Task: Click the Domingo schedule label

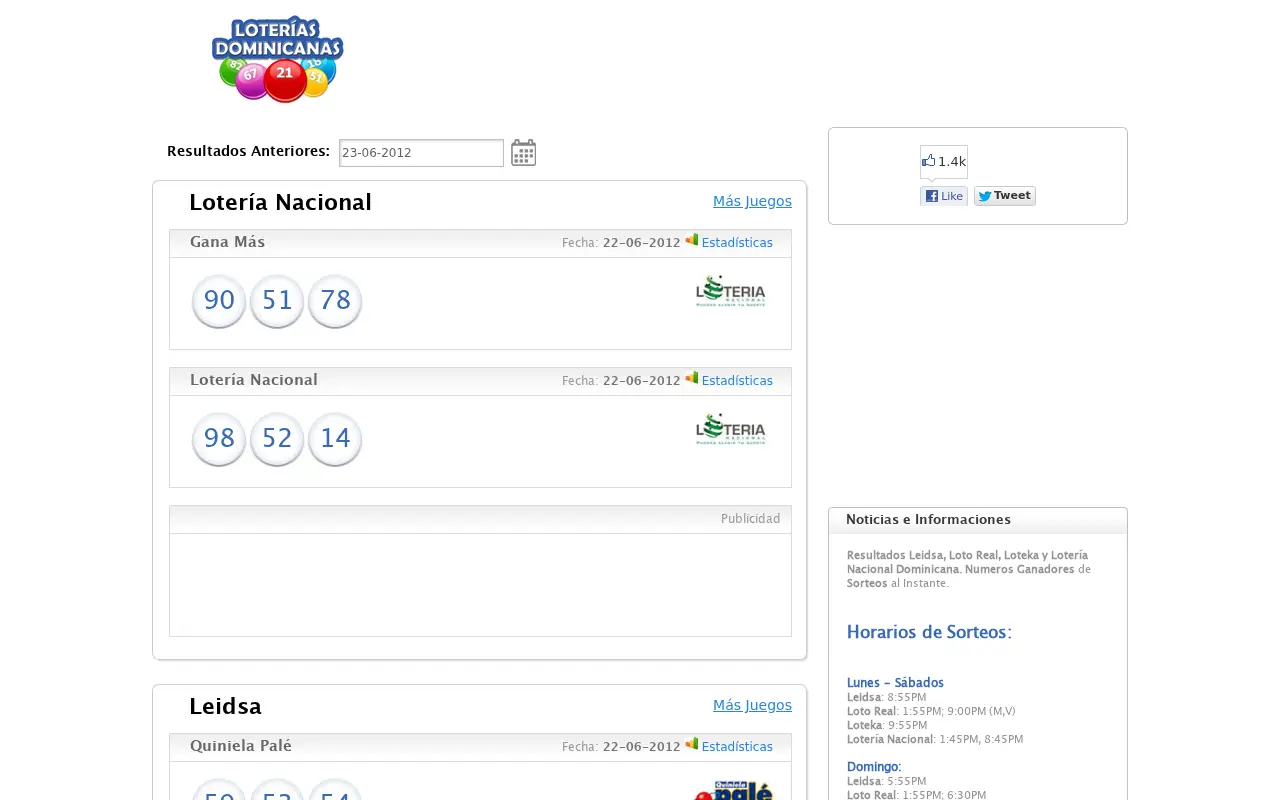Action: tap(874, 767)
